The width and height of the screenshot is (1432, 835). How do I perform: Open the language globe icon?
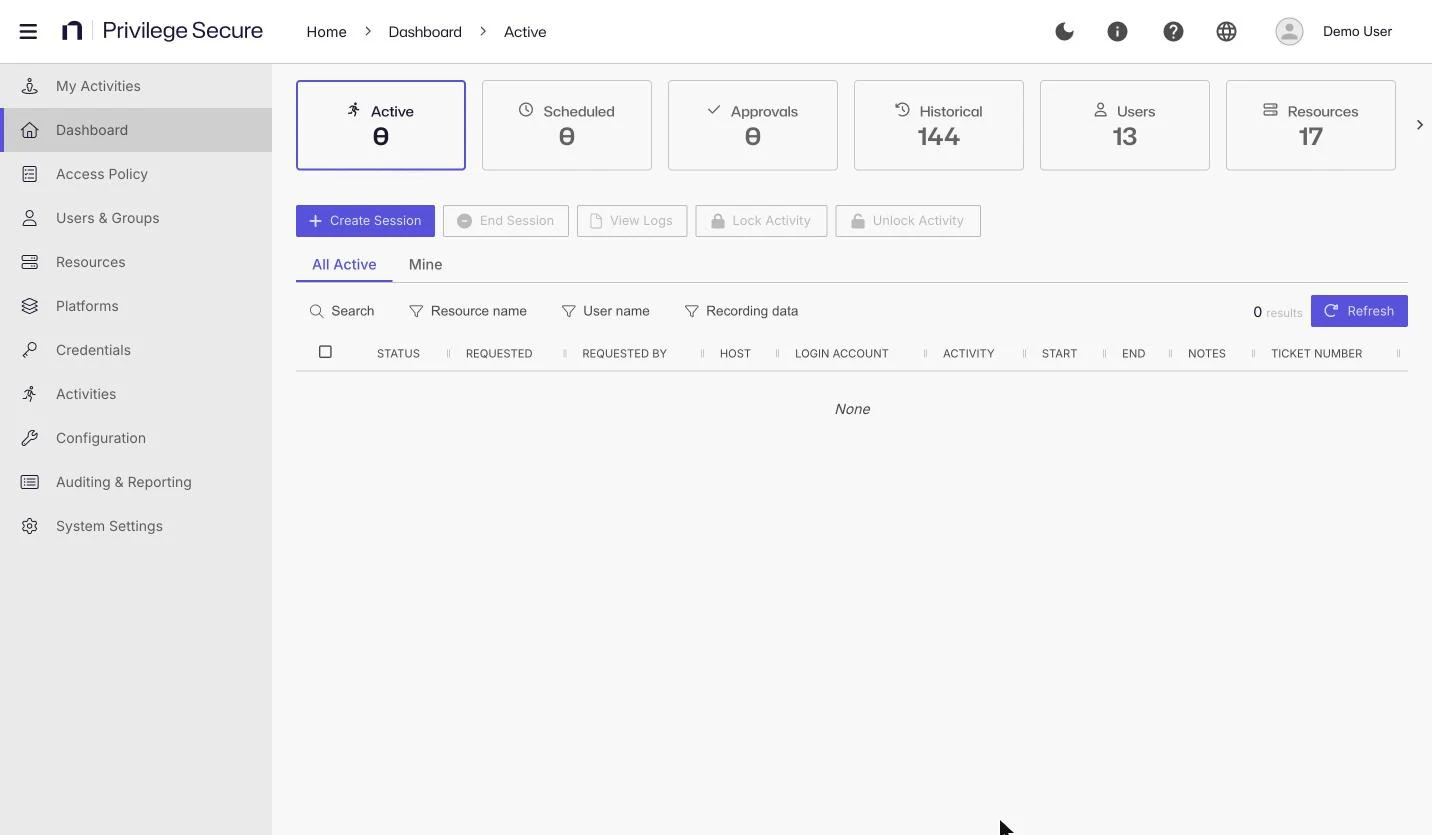pyautogui.click(x=1226, y=31)
